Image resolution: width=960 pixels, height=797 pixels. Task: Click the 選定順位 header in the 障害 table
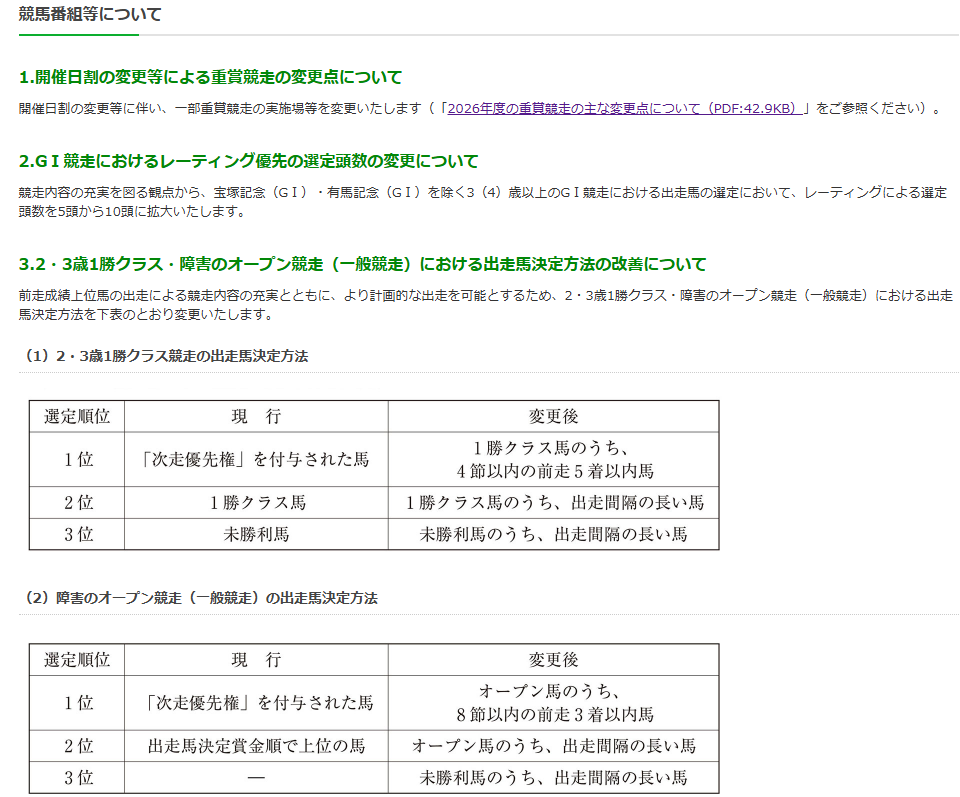77,660
